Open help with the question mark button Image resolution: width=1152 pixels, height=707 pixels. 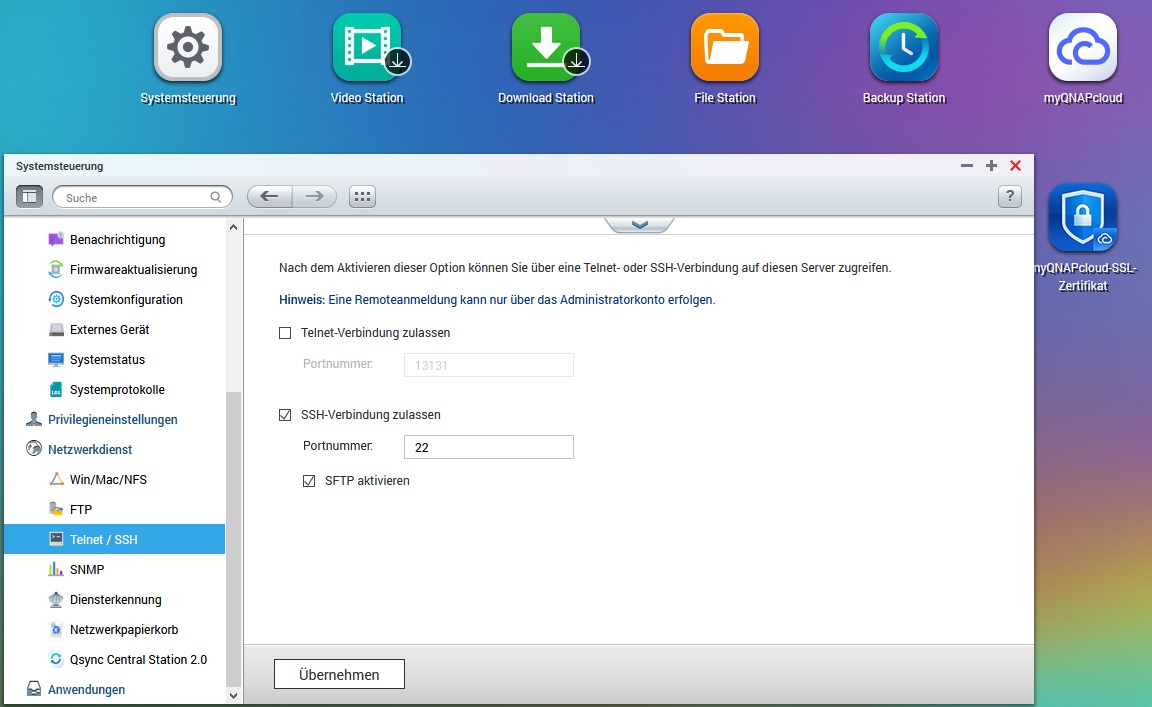pos(1009,196)
